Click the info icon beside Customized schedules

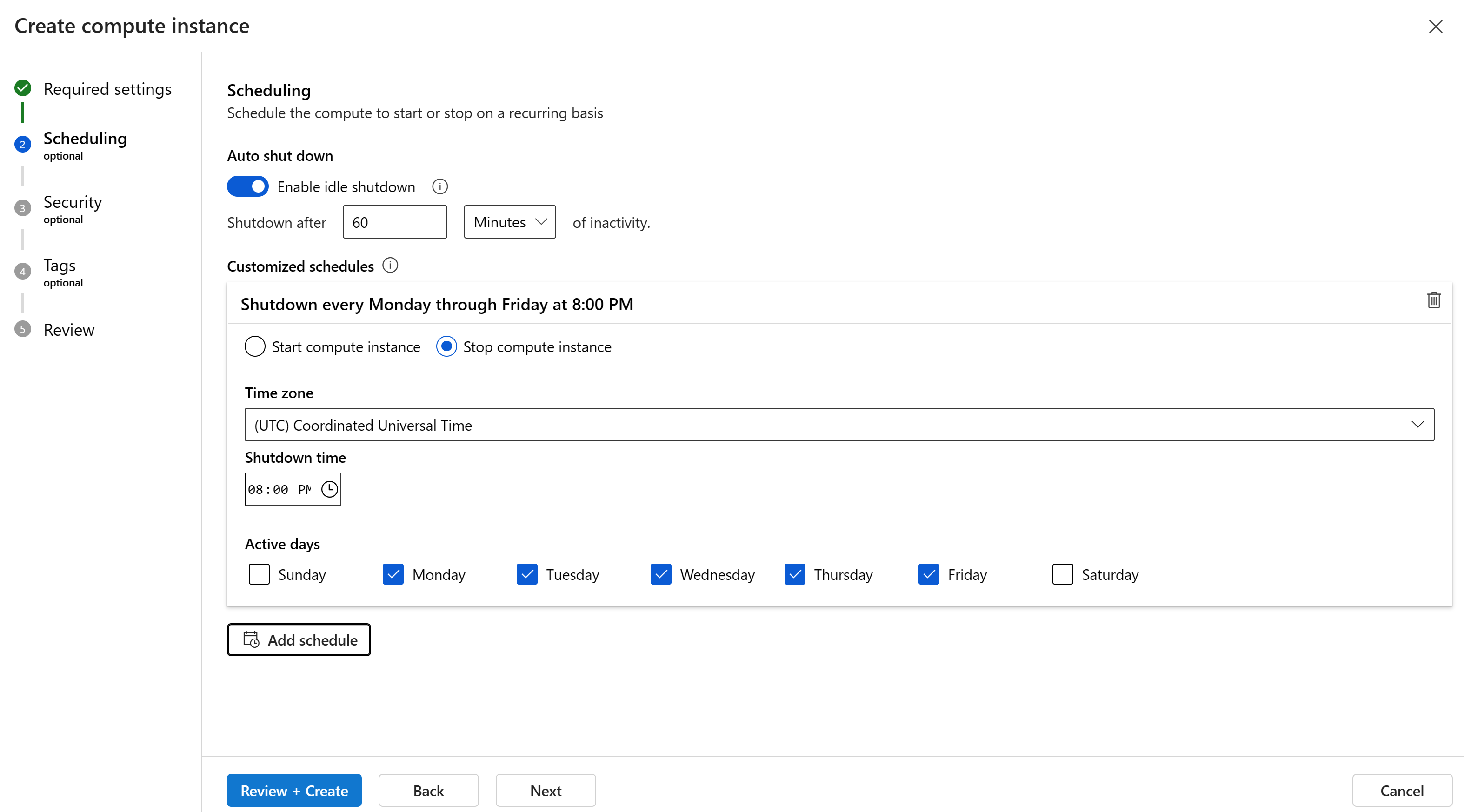click(390, 266)
